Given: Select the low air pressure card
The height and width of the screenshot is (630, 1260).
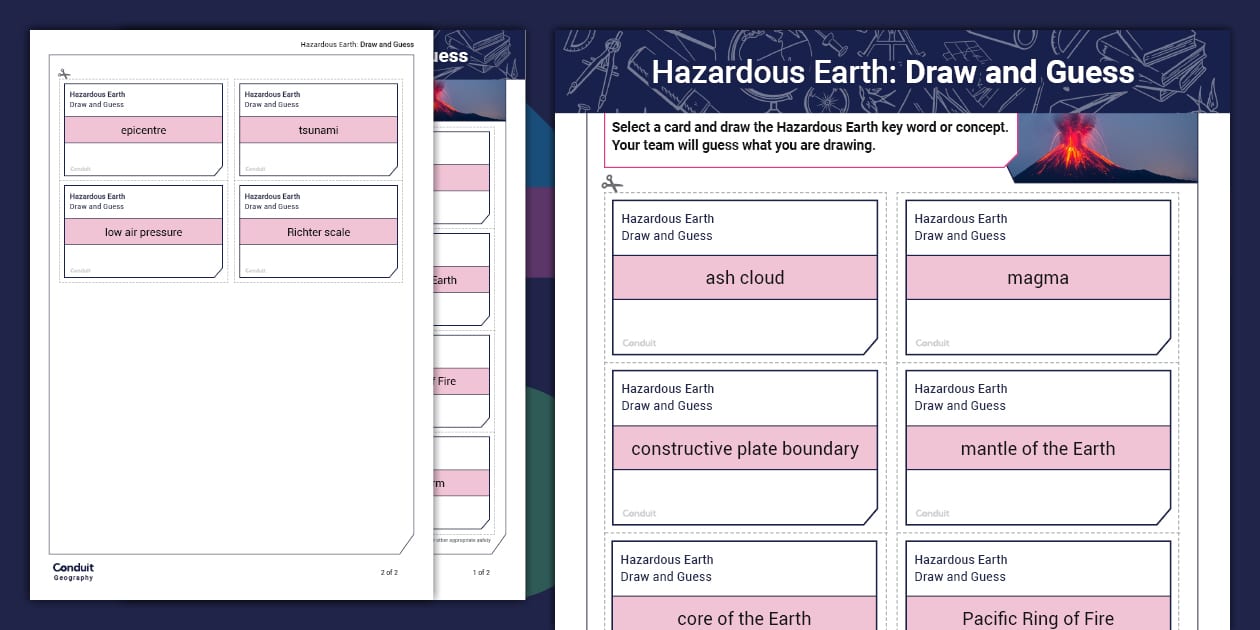Looking at the screenshot, I should tap(143, 231).
